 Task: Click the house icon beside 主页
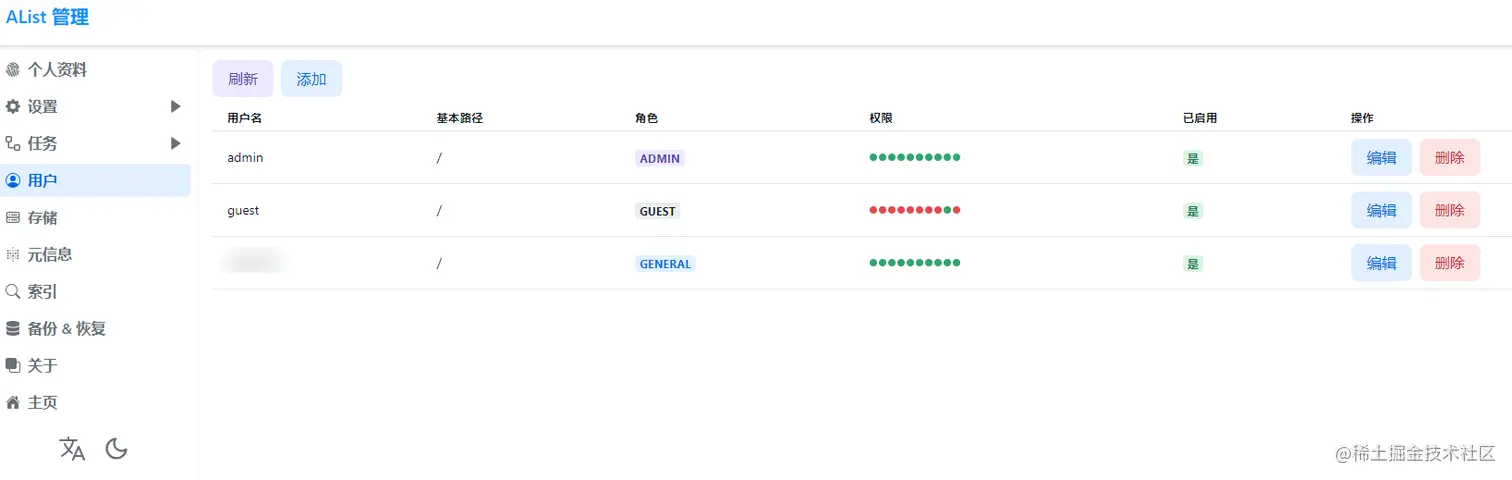click(13, 403)
